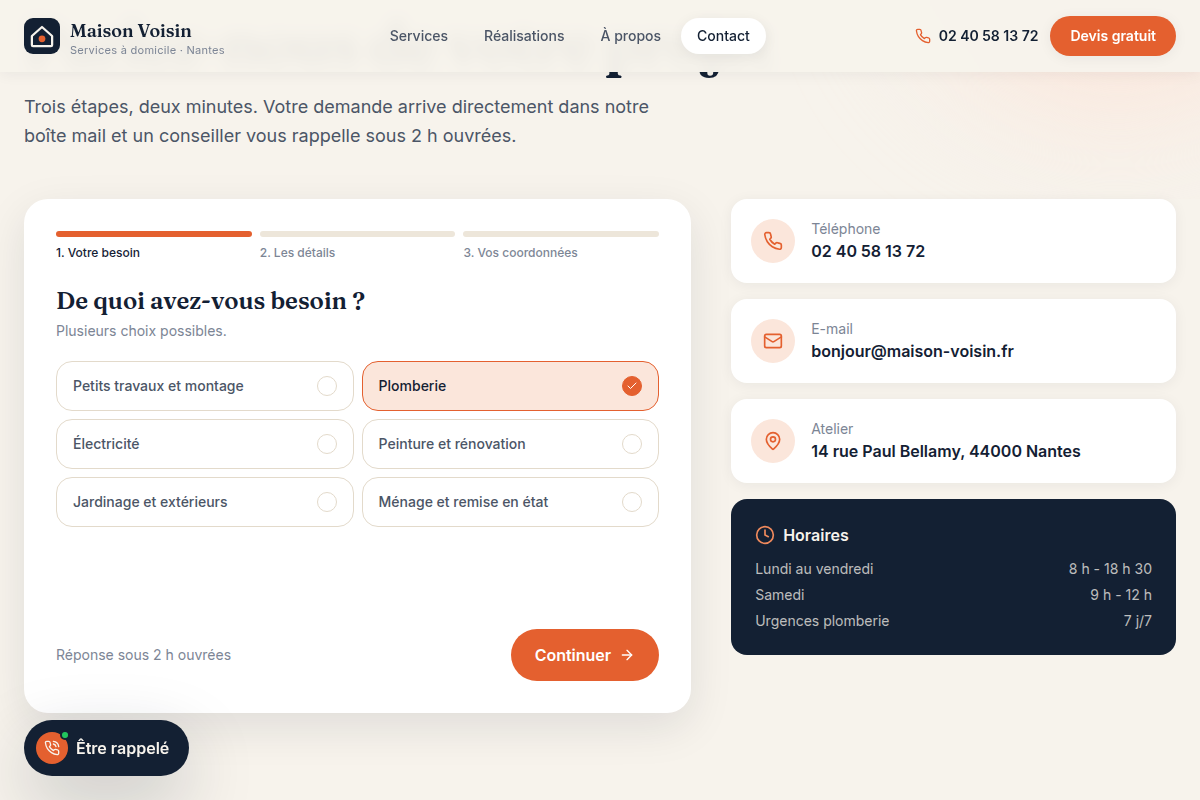The height and width of the screenshot is (800, 1200).
Task: Click the Plusieurs choix possibles. hint
Action: [141, 331]
